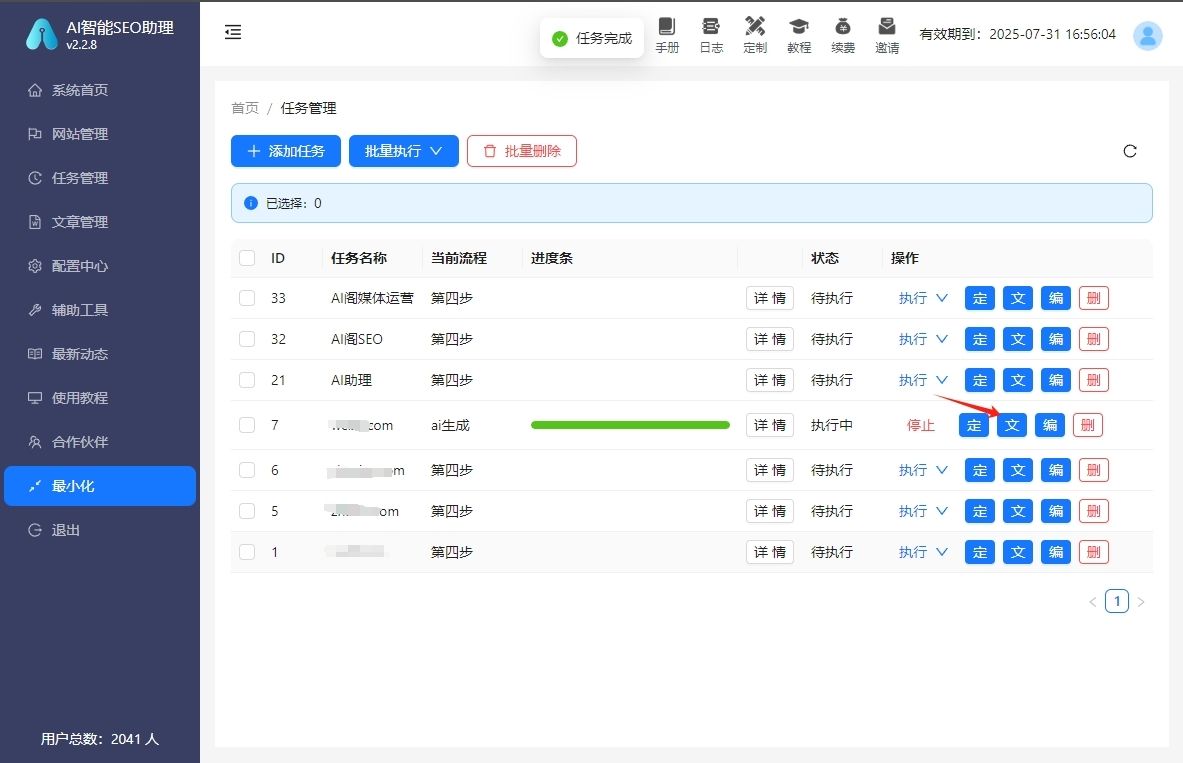Click 文 button in row ID 21
This screenshot has width=1183, height=763.
(x=1018, y=380)
